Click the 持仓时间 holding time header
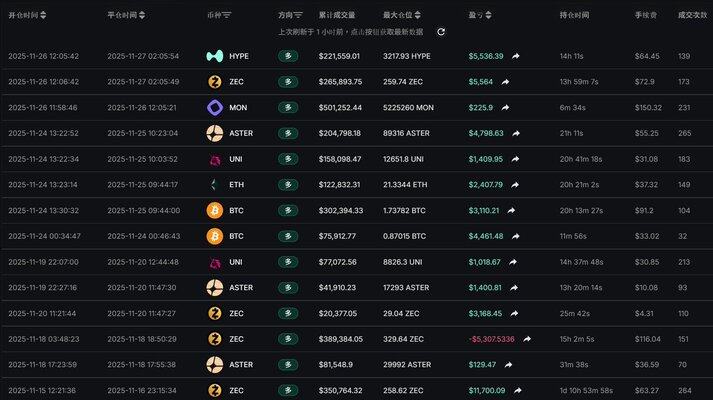 pyautogui.click(x=574, y=15)
